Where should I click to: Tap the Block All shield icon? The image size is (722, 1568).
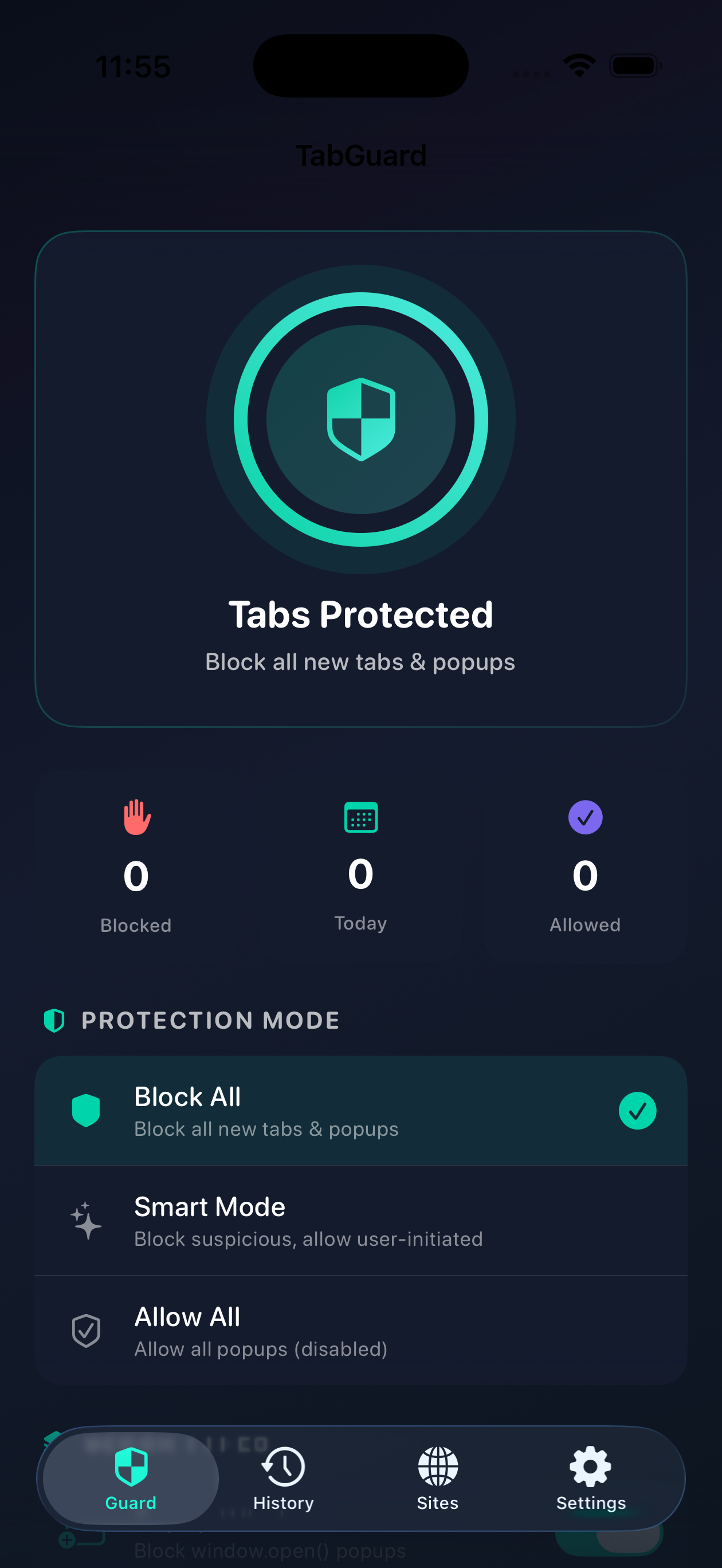point(86,1110)
